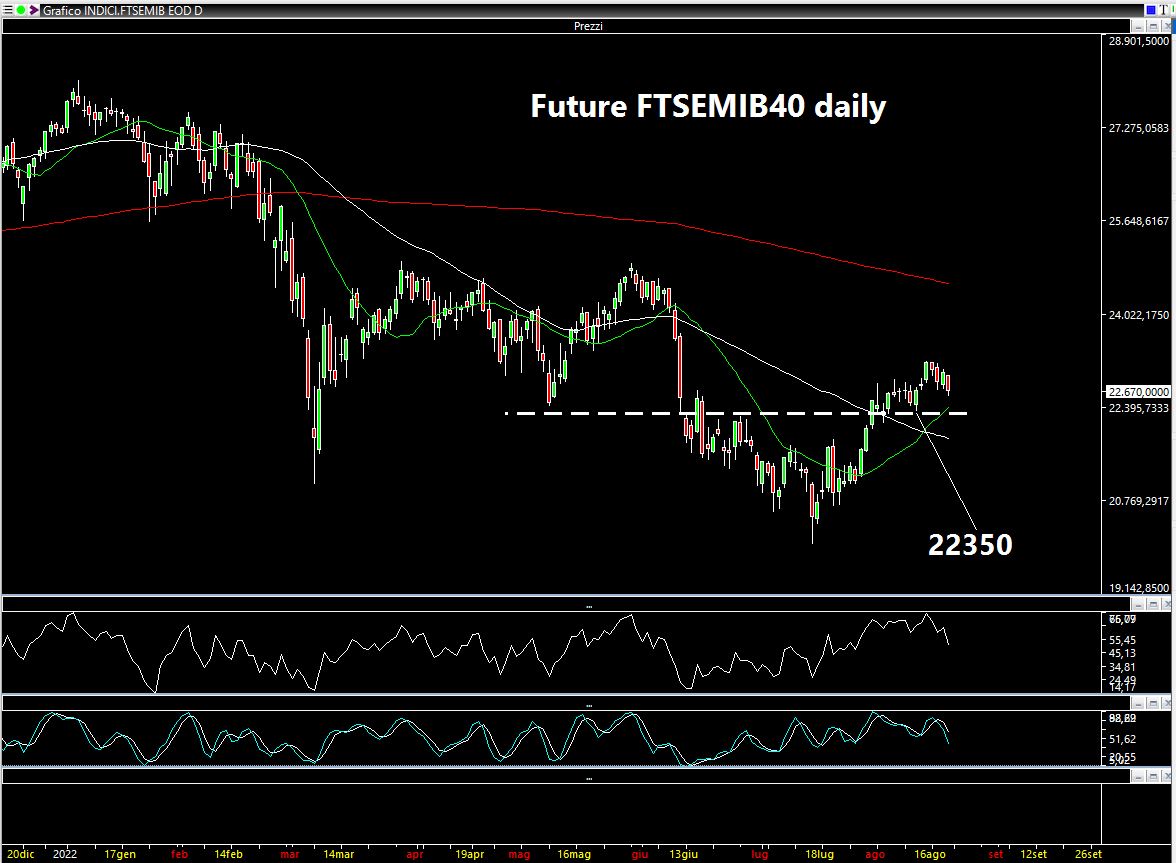
Task: Click the highlighted current price 22.670,0000
Action: tap(1138, 391)
